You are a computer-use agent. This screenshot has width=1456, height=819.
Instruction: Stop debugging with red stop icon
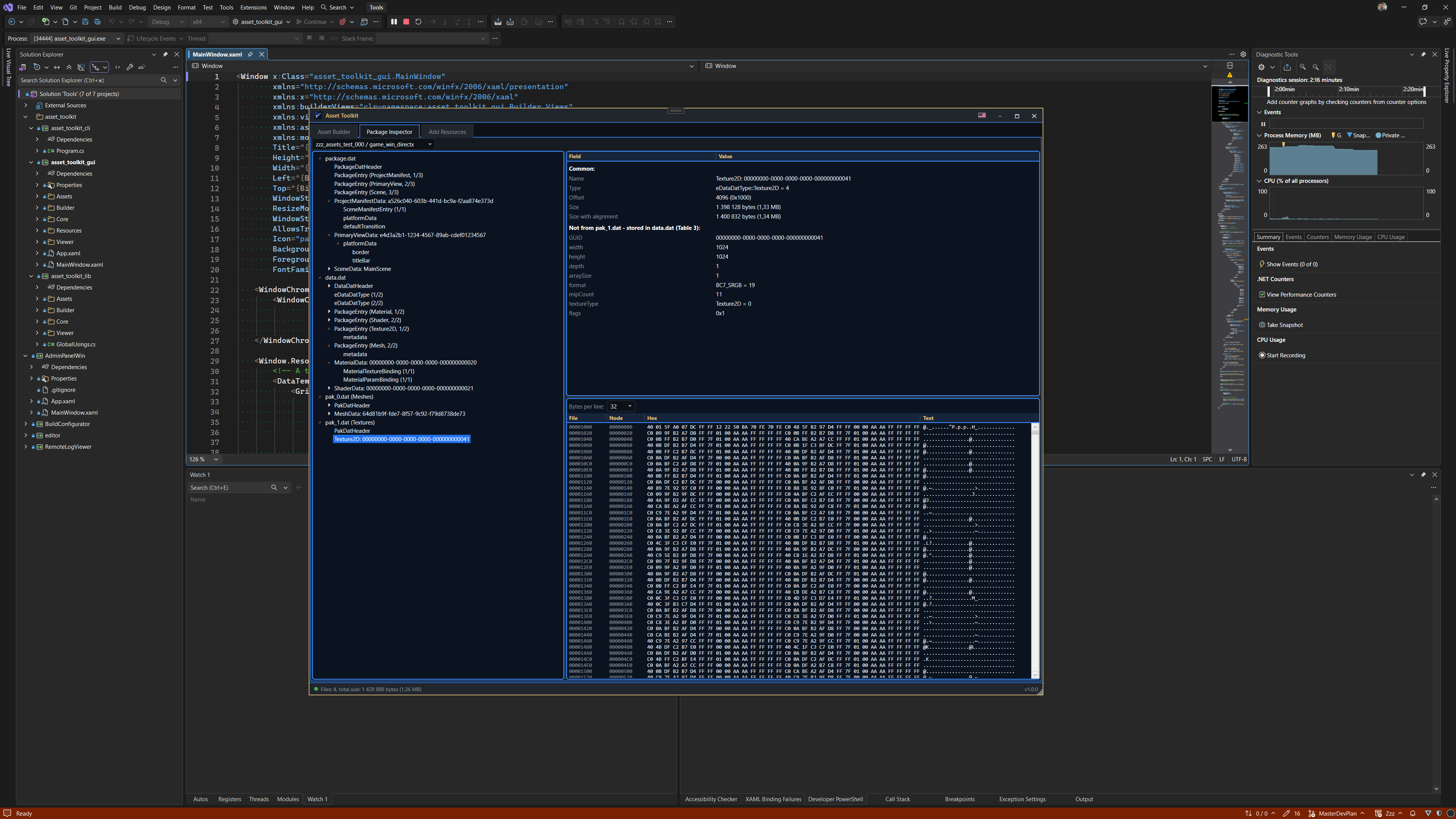click(406, 22)
